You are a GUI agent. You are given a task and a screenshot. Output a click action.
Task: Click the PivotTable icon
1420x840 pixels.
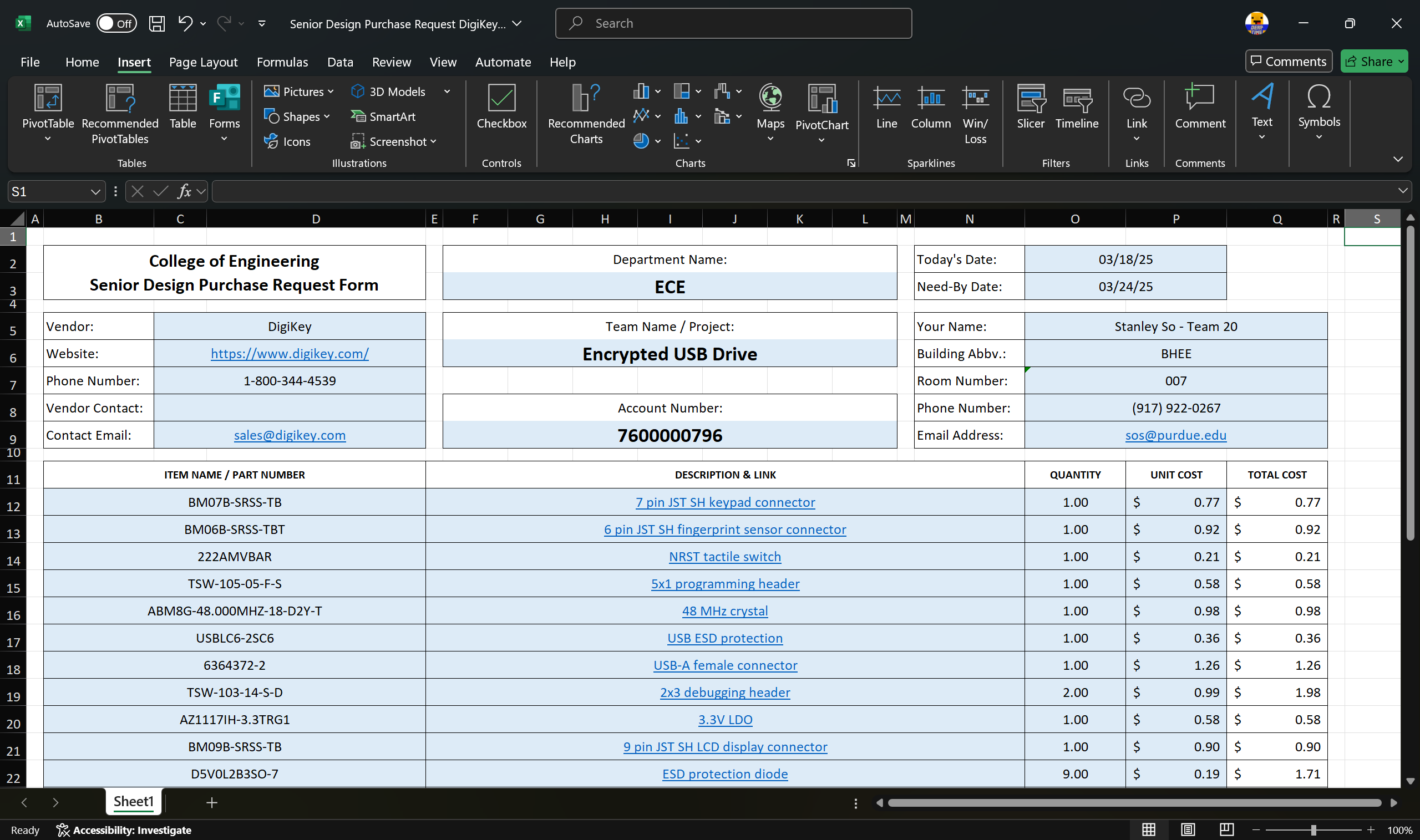(48, 99)
